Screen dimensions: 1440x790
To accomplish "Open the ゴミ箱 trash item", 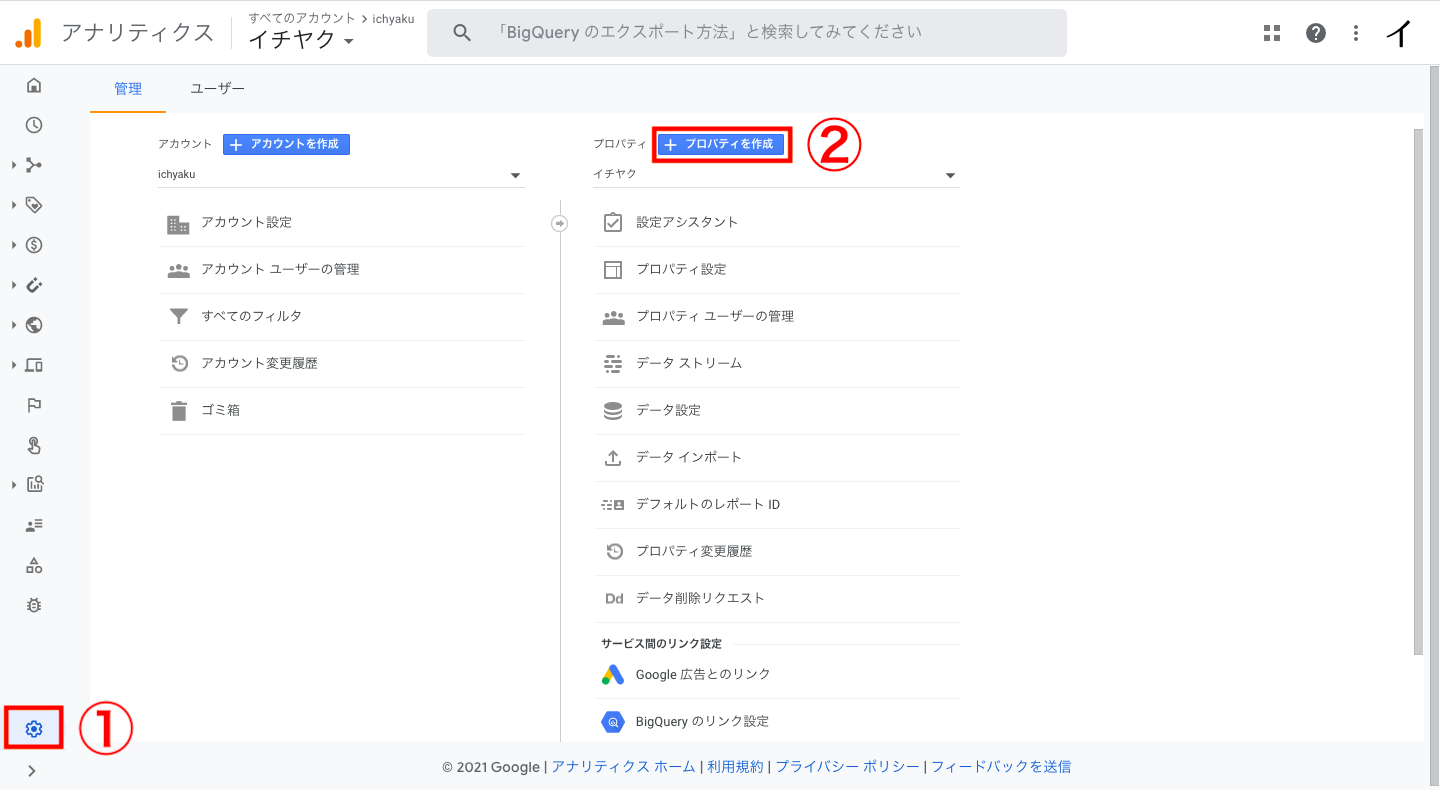I will tap(341, 411).
